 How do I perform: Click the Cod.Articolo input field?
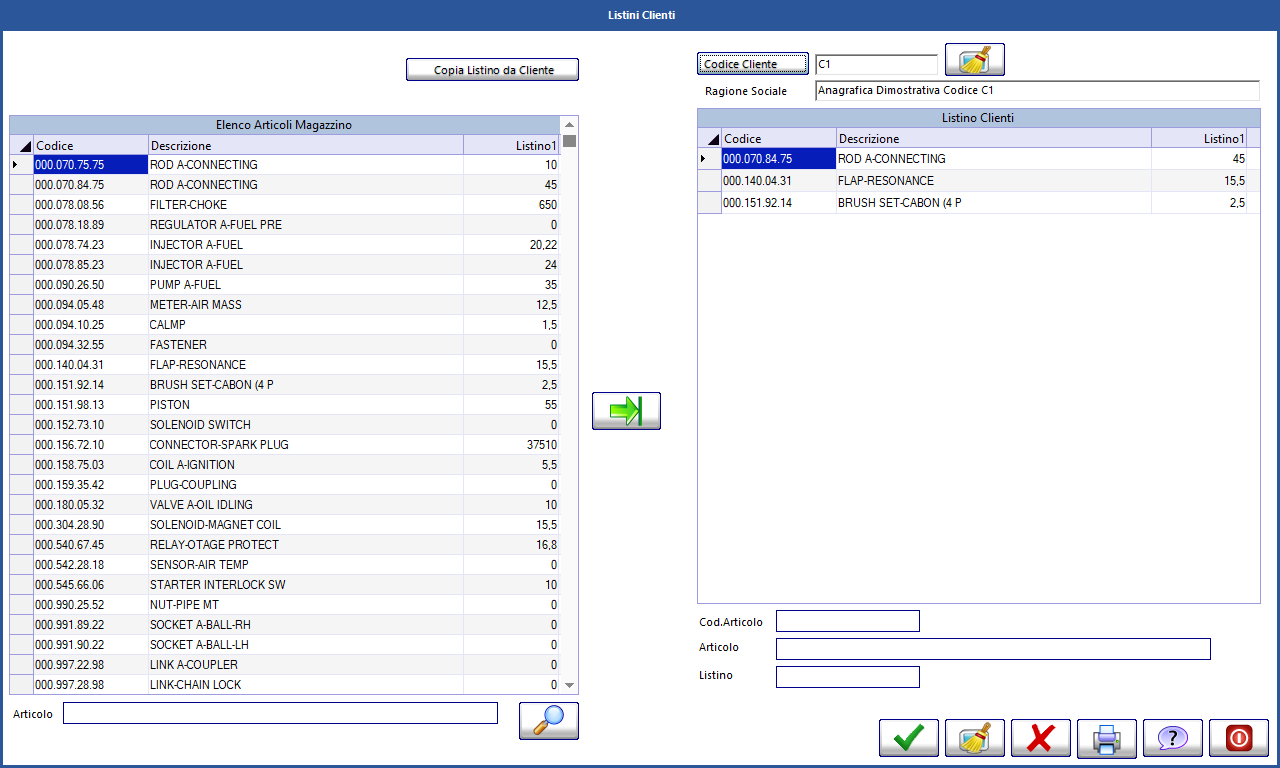[x=848, y=621]
